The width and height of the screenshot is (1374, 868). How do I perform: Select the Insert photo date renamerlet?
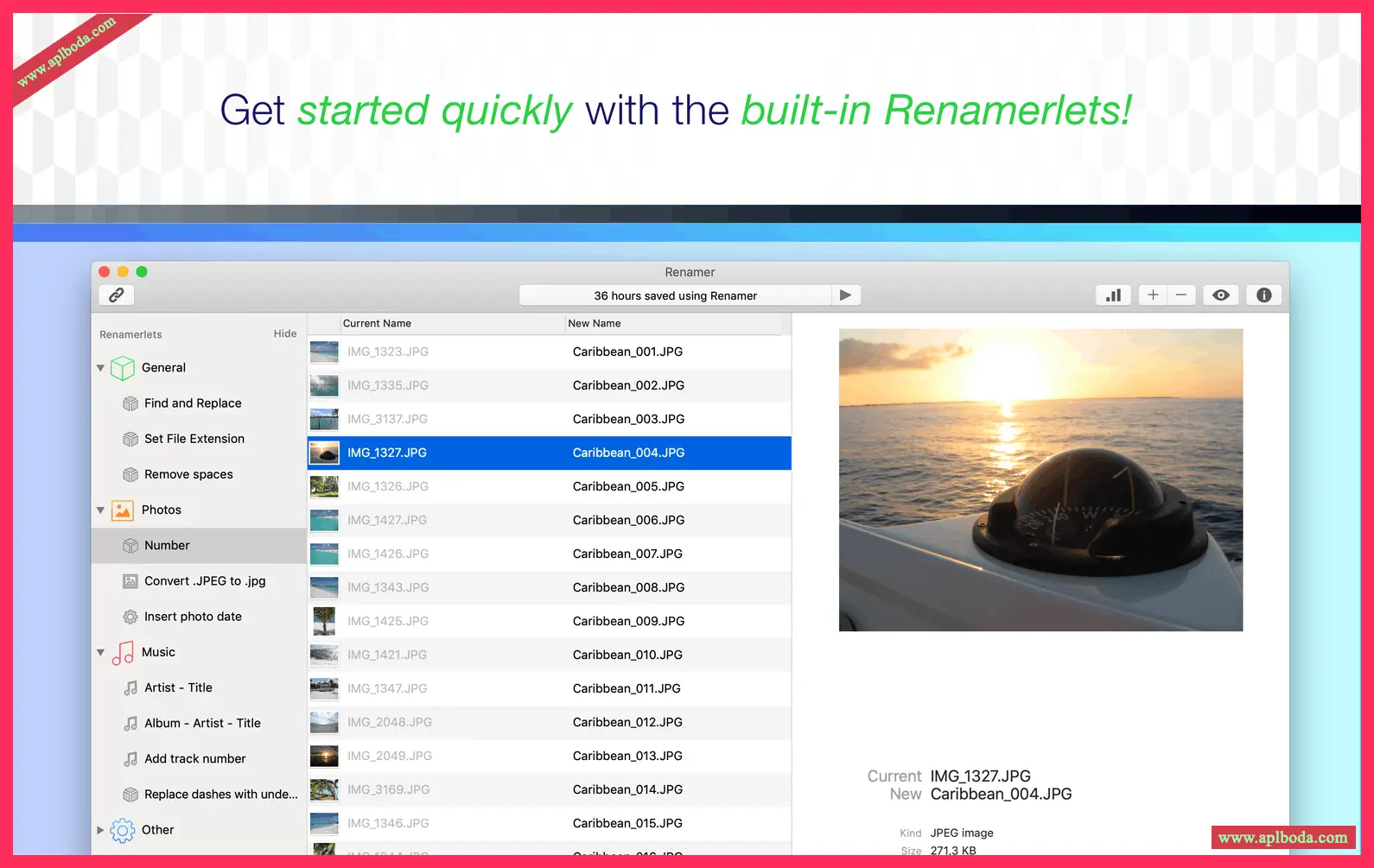[200, 617]
